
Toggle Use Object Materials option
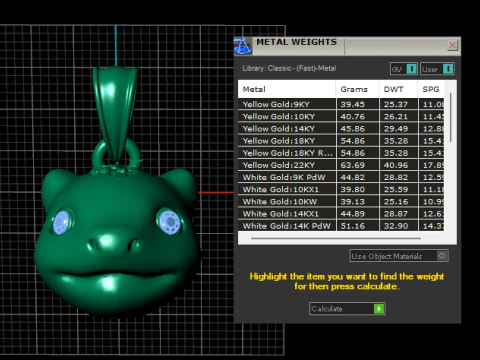(399, 256)
